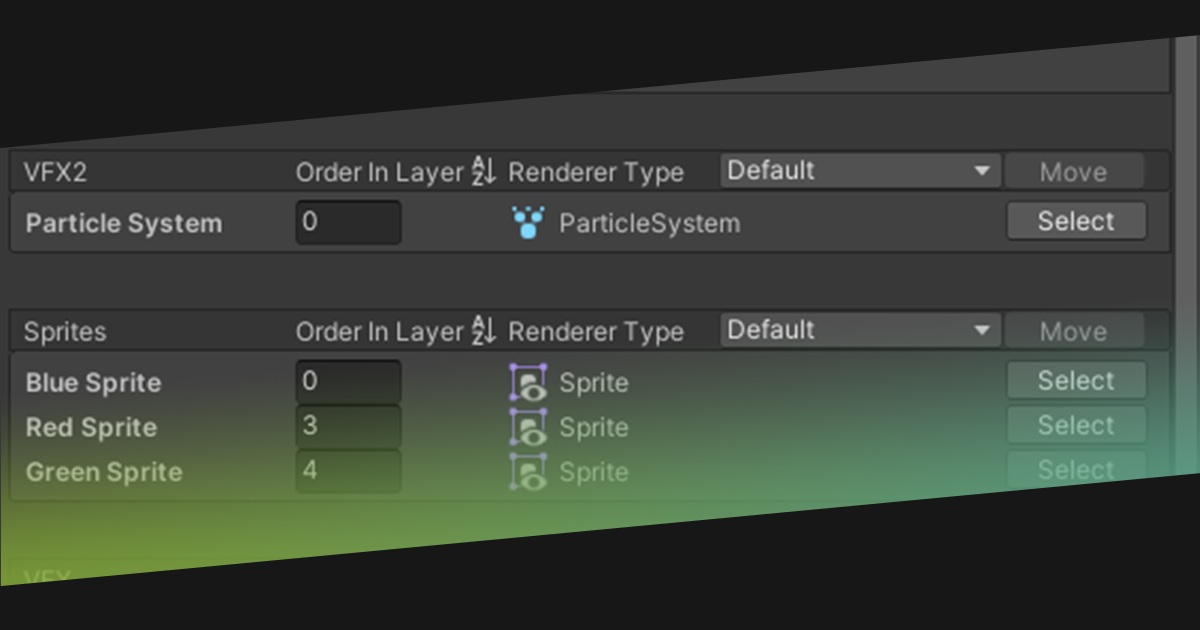Image resolution: width=1200 pixels, height=630 pixels.
Task: Click the alphabetical sort icon in the VFX2 header
Action: point(484,170)
